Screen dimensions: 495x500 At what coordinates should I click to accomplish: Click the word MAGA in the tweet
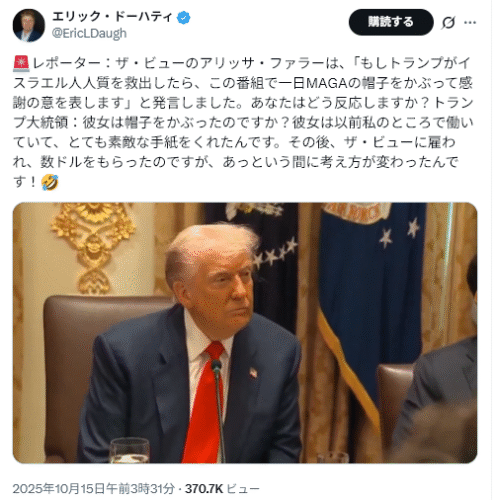327,83
